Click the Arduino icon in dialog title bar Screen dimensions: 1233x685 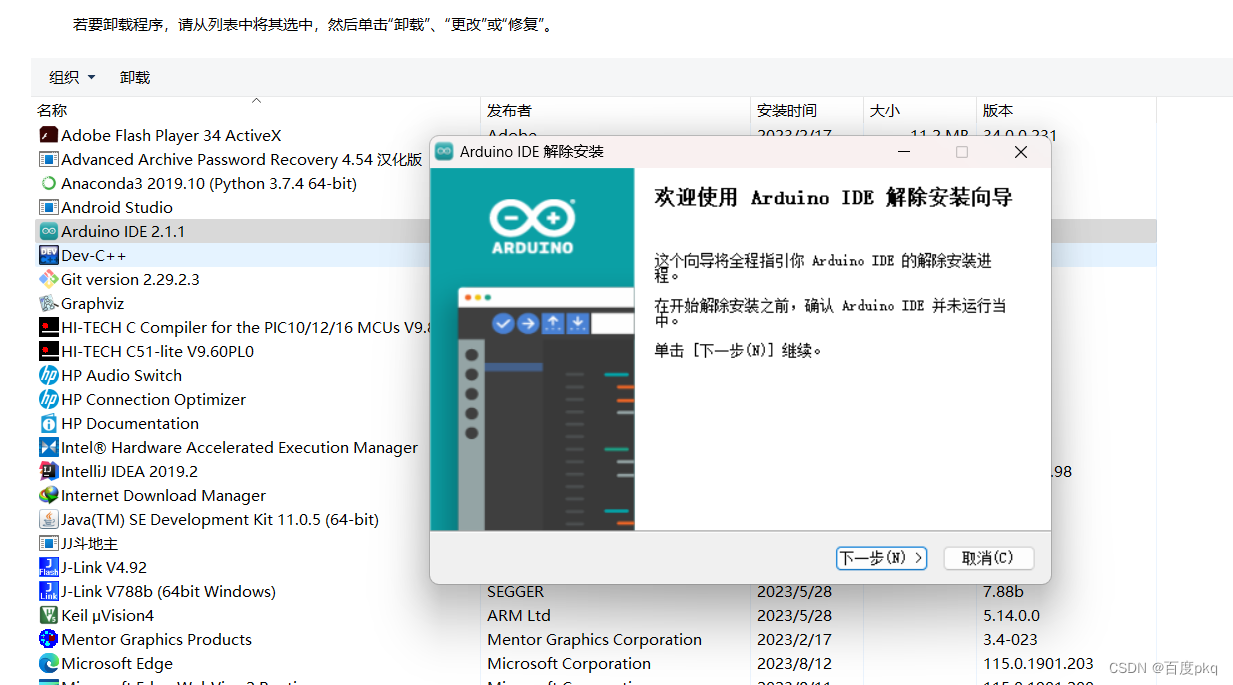pos(444,152)
